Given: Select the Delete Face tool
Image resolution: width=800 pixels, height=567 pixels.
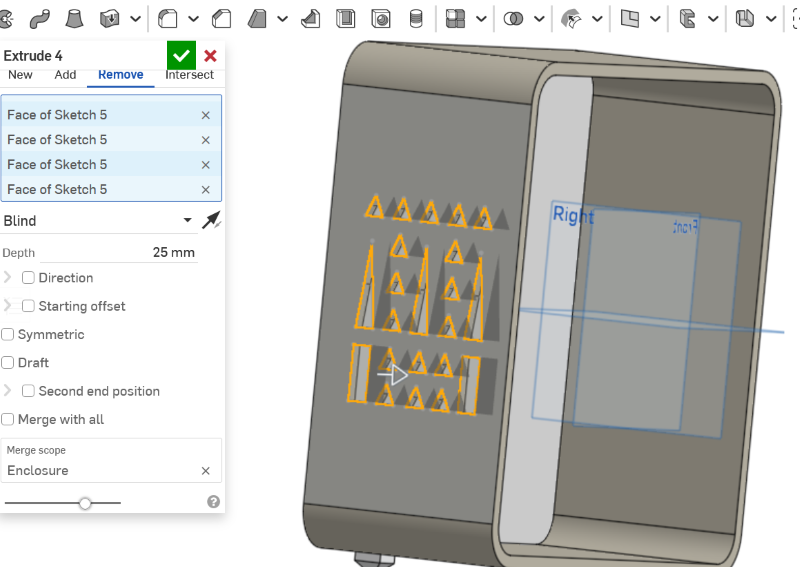Looking at the screenshot, I should (688, 19).
